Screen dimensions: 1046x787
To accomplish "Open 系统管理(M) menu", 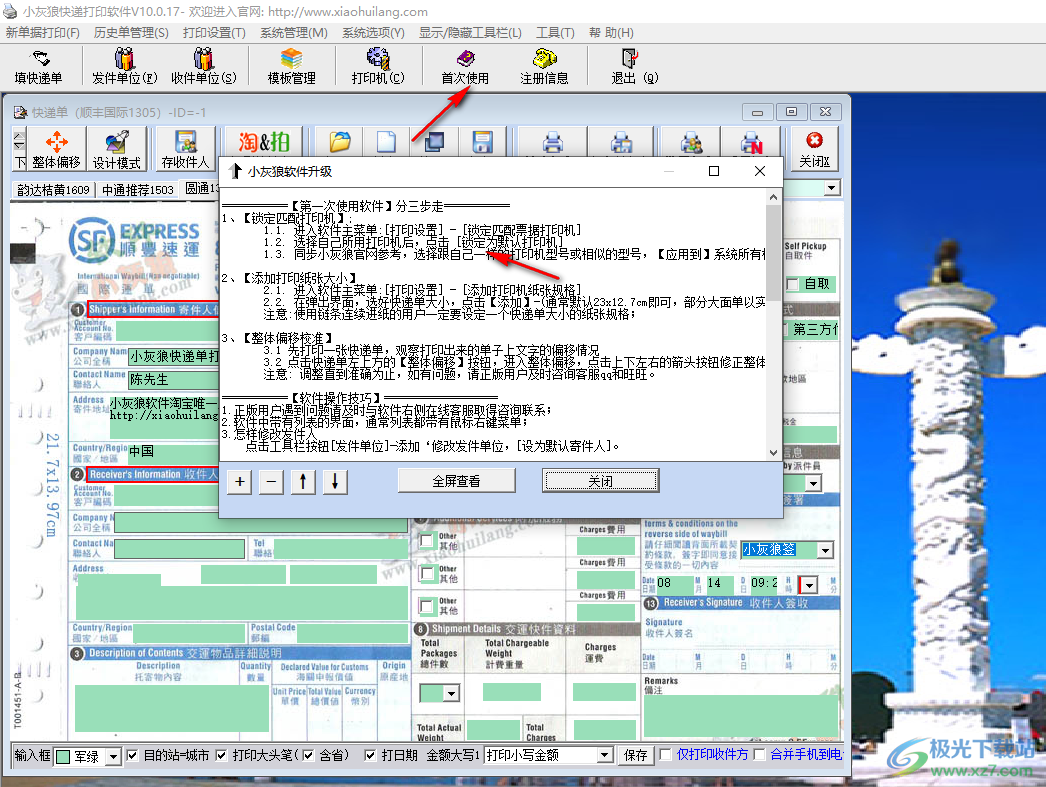I will (294, 33).
